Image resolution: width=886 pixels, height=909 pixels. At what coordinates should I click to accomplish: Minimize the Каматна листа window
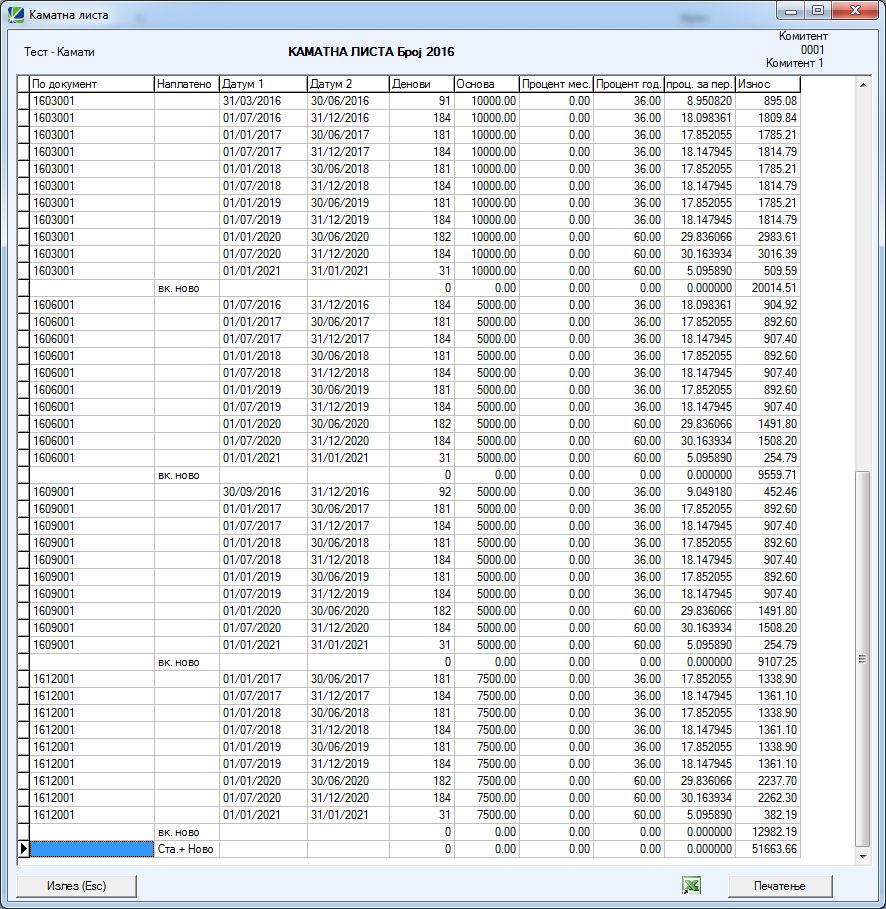pyautogui.click(x=791, y=10)
